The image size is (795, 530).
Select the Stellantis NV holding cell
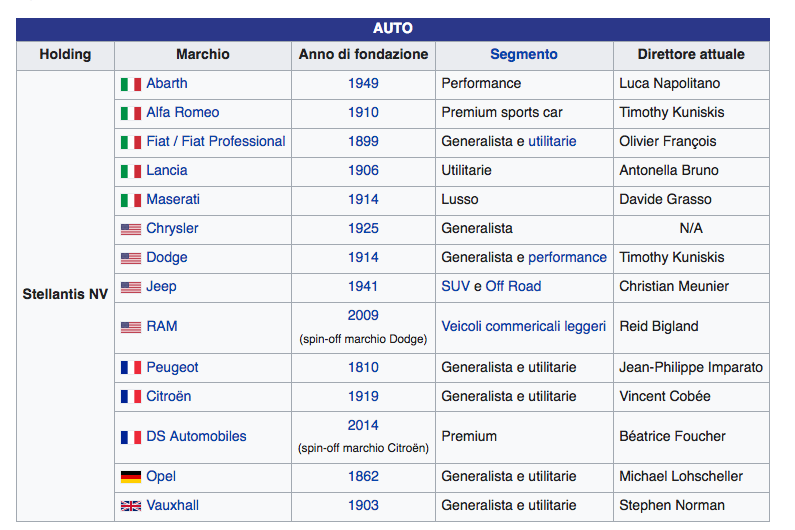pyautogui.click(x=65, y=295)
